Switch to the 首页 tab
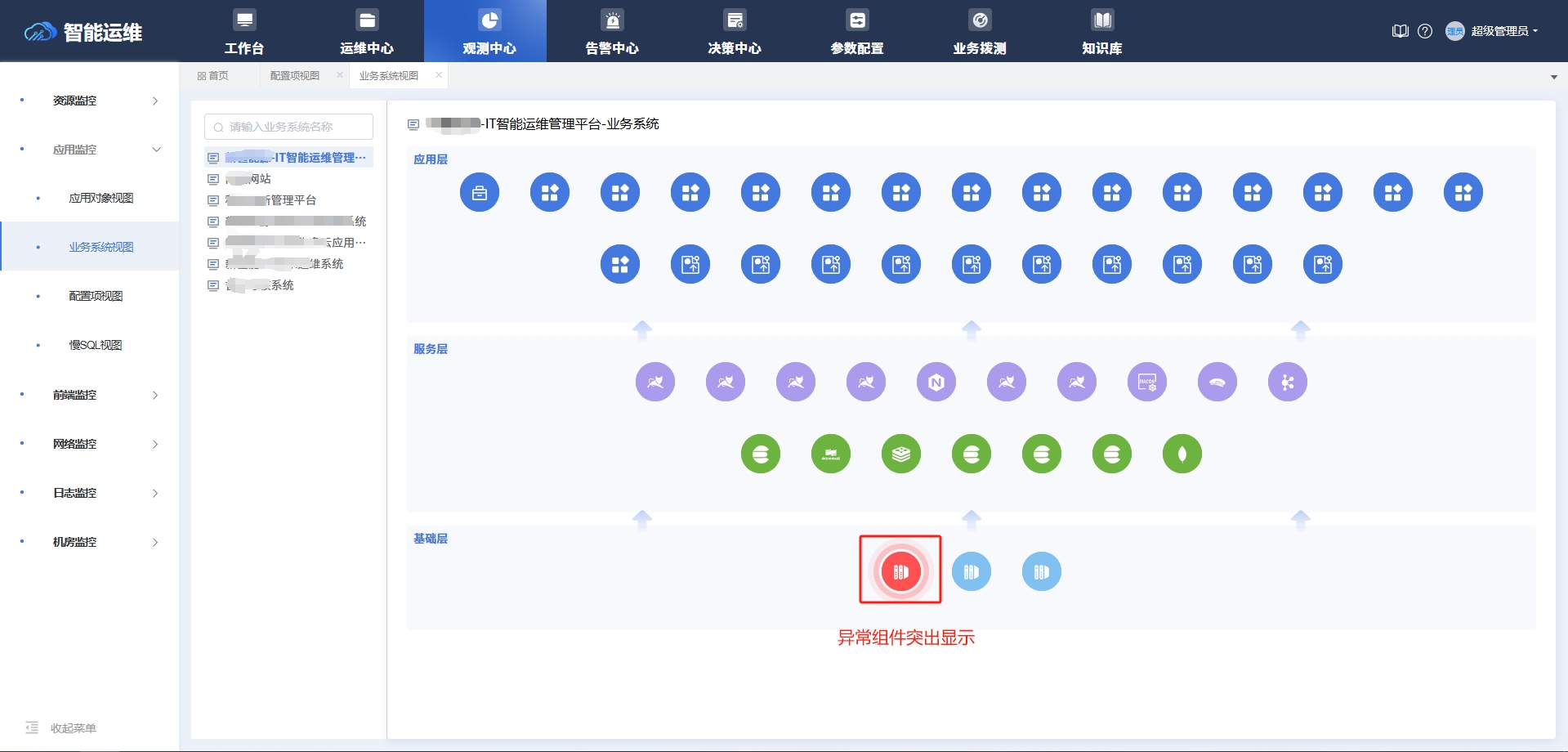This screenshot has height=752, width=1568. pos(215,74)
